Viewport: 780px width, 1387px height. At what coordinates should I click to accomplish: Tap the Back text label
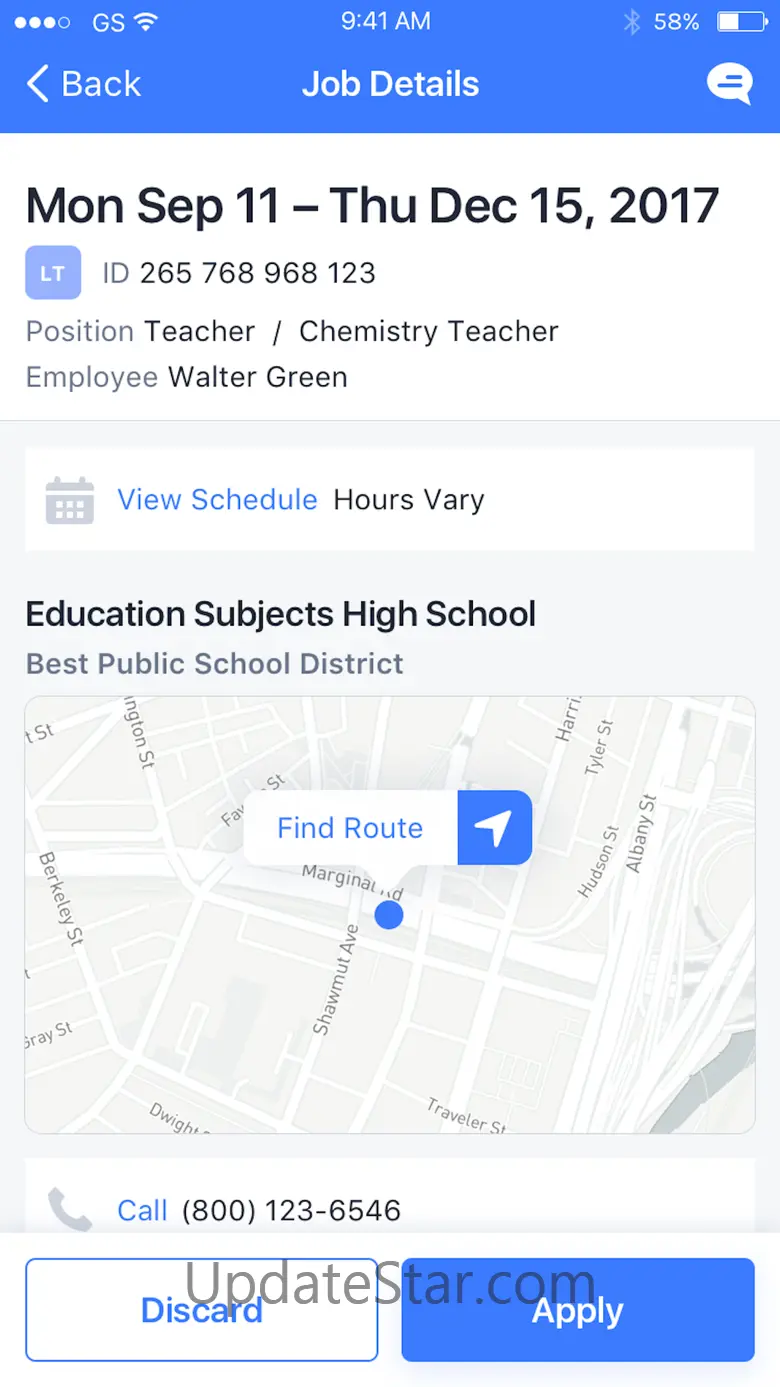coord(101,84)
